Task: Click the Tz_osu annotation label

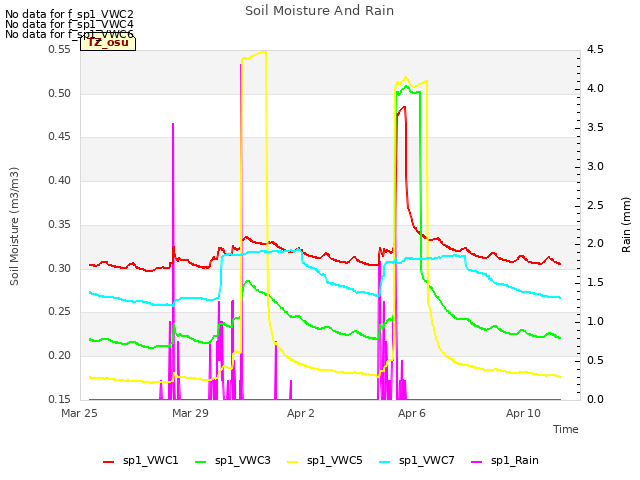Action: coord(108,43)
